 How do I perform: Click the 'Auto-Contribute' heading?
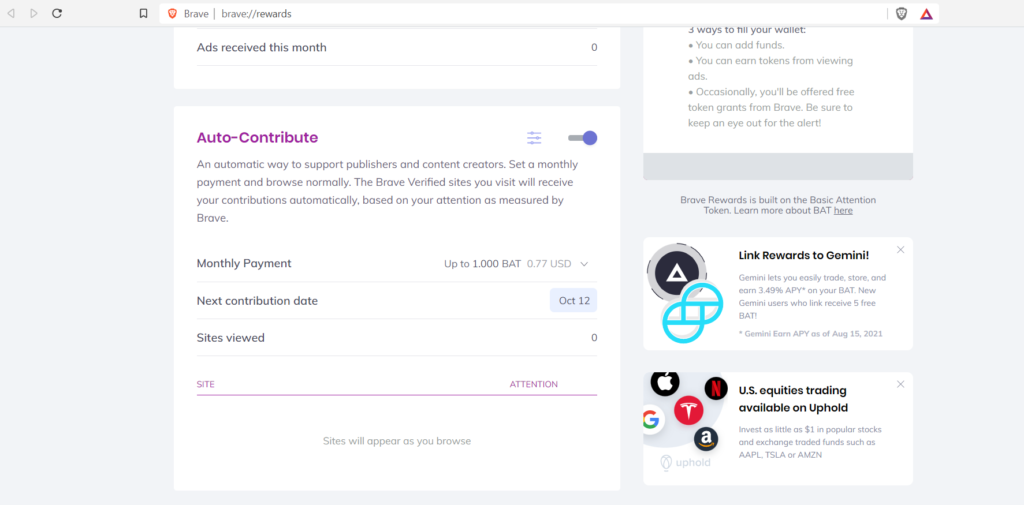(x=257, y=138)
